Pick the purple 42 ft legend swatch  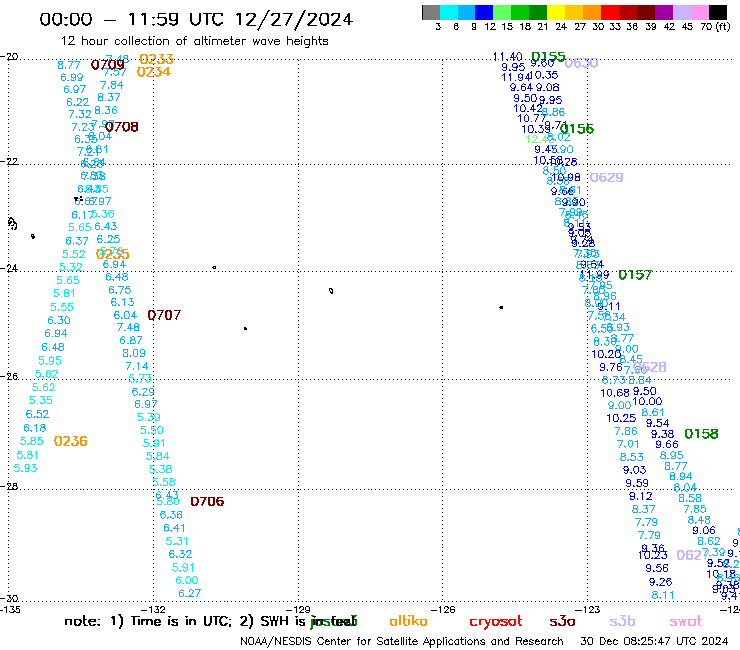664,12
